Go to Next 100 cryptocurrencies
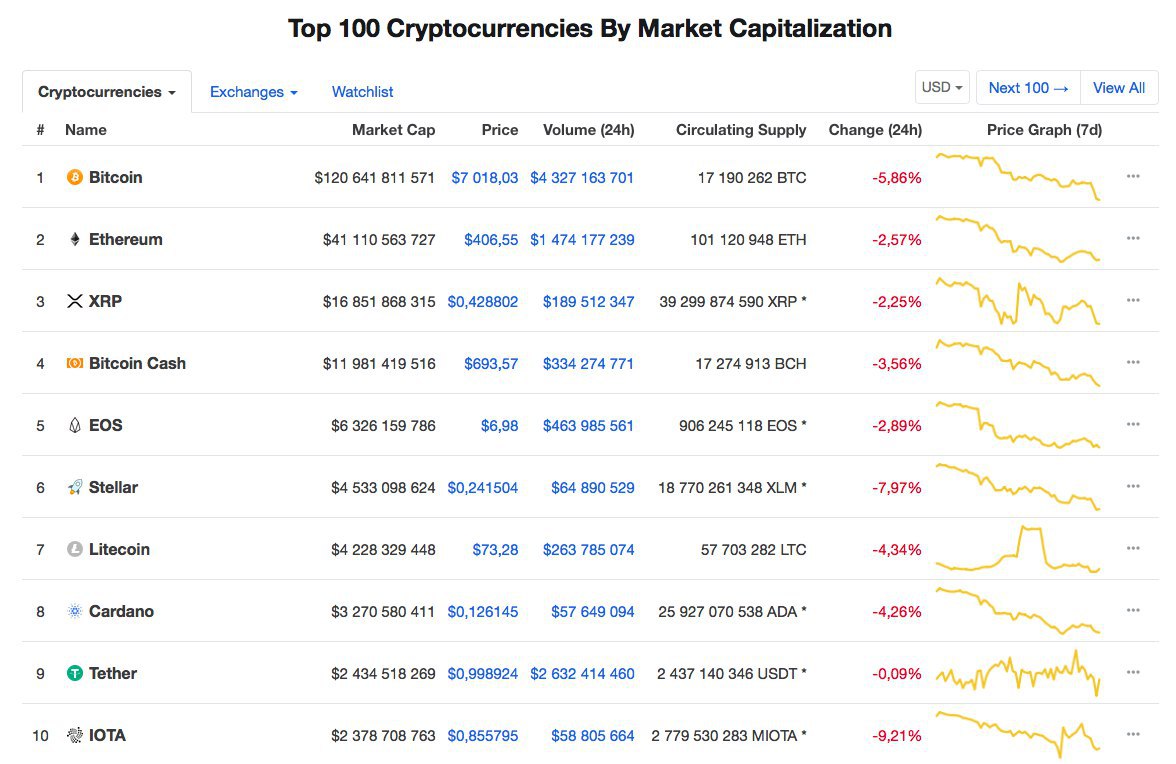Viewport: 1176px width, 764px height. pos(1028,88)
